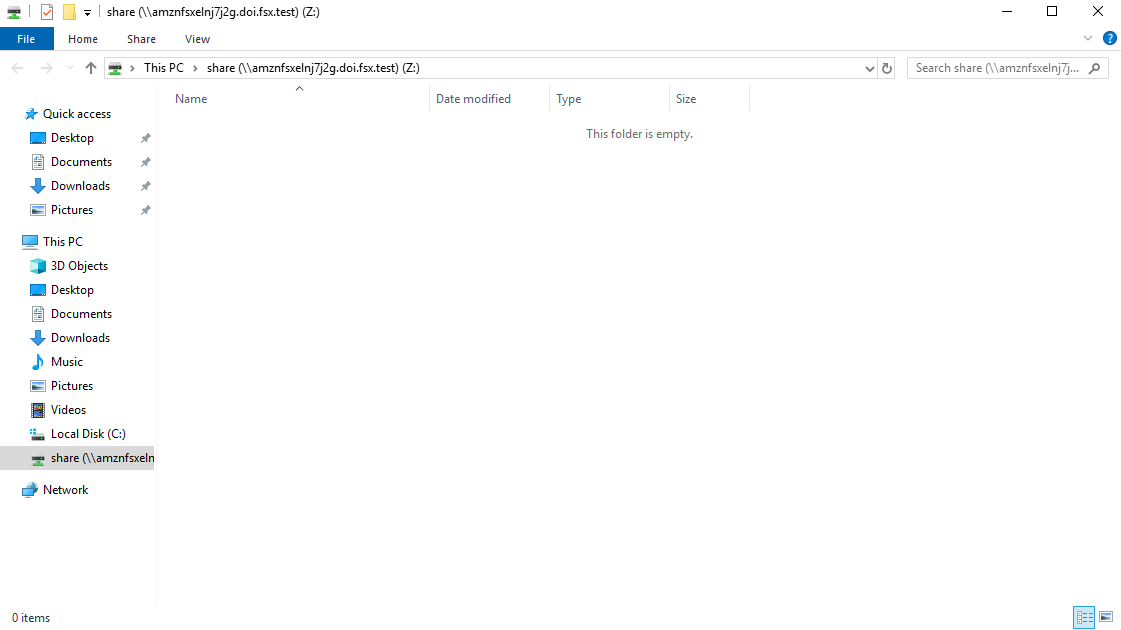
Task: Open Pictures under This PC
Action: 71,385
